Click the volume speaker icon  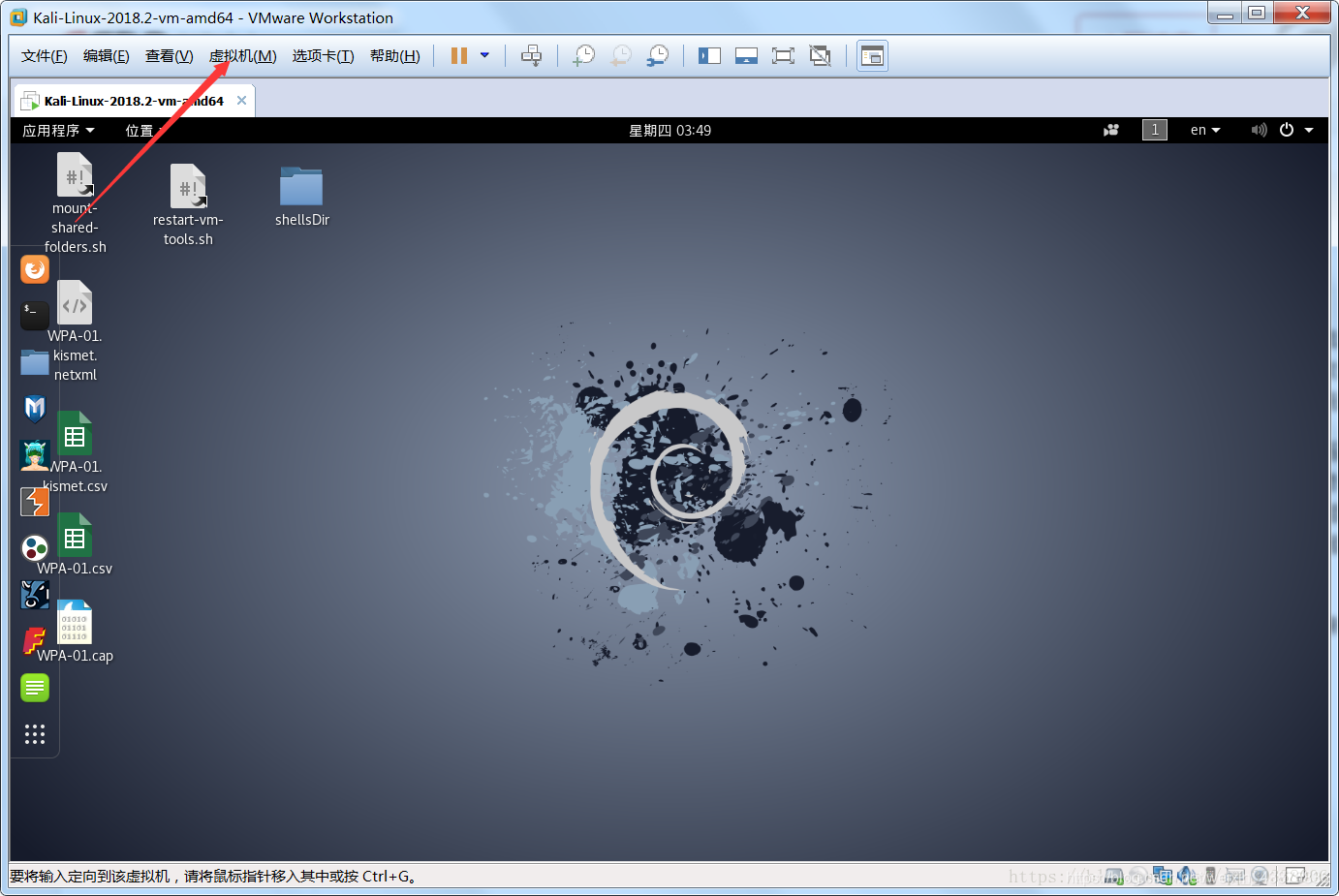coord(1259,130)
